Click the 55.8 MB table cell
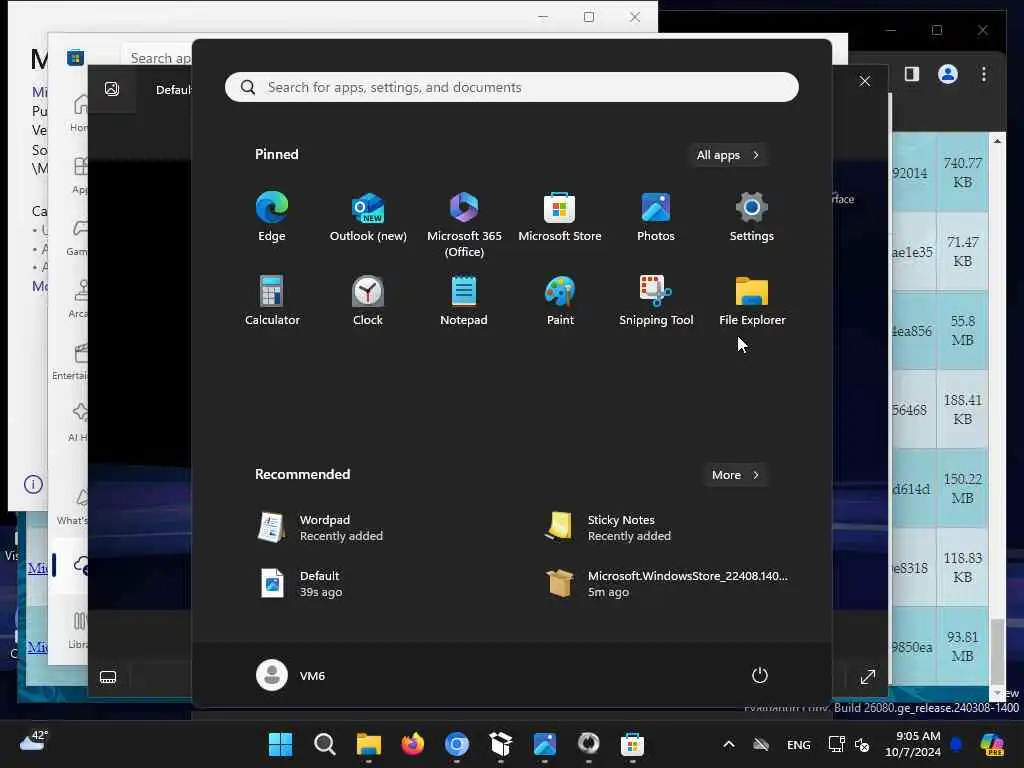Image resolution: width=1024 pixels, height=768 pixels. pos(963,330)
